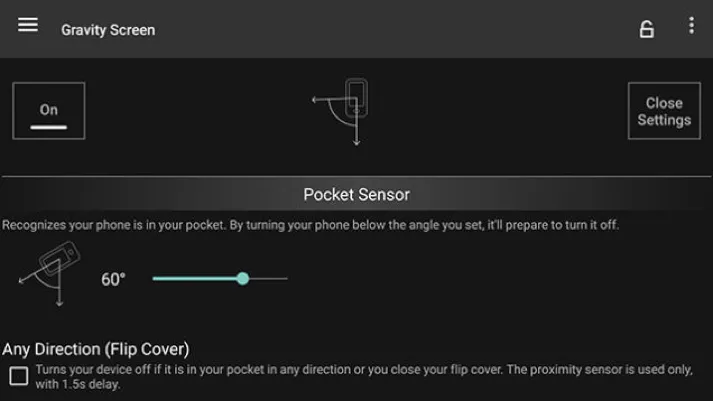Screen dimensions: 713x401
Task: Click the teal filled part of slider
Action: coord(196,278)
